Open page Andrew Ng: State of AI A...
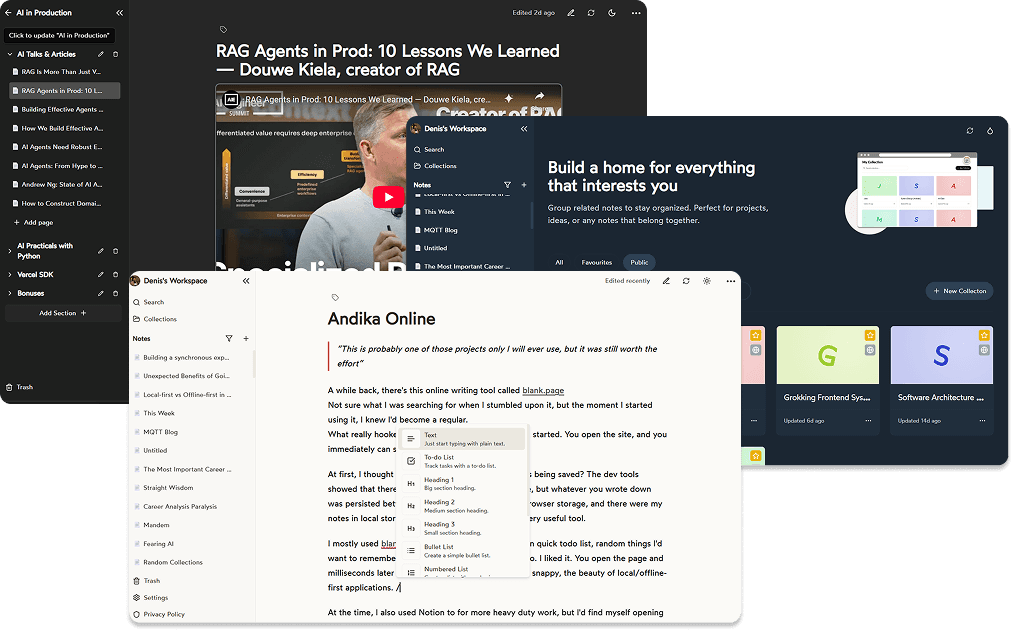 (65, 185)
